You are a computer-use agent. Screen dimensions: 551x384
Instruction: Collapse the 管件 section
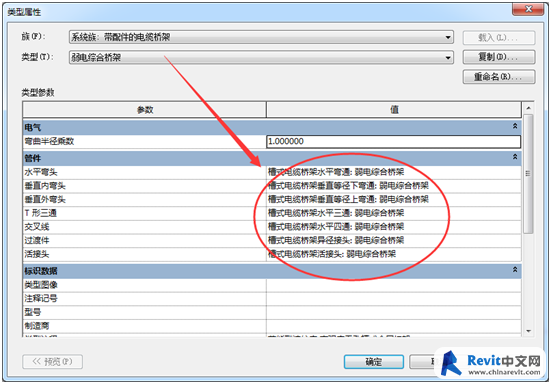pos(515,157)
